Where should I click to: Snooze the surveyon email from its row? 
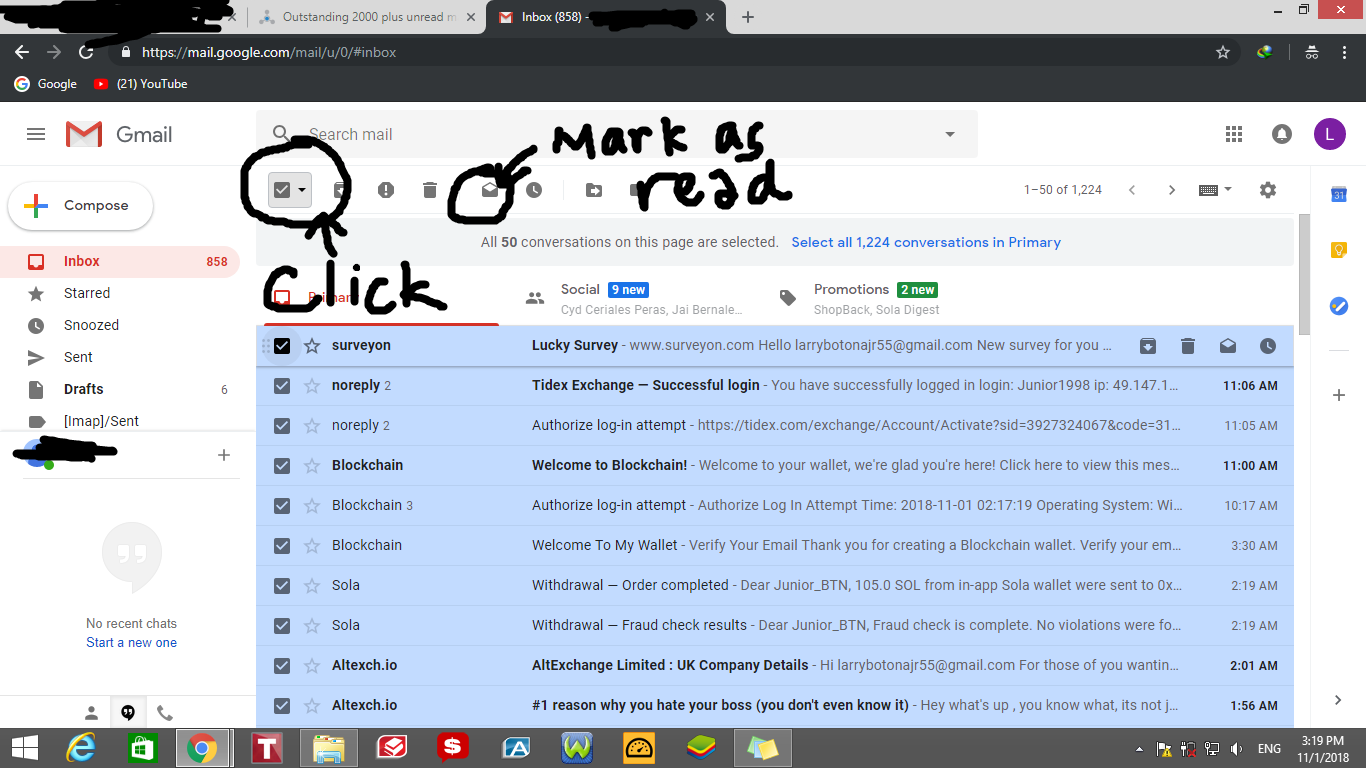1268,346
